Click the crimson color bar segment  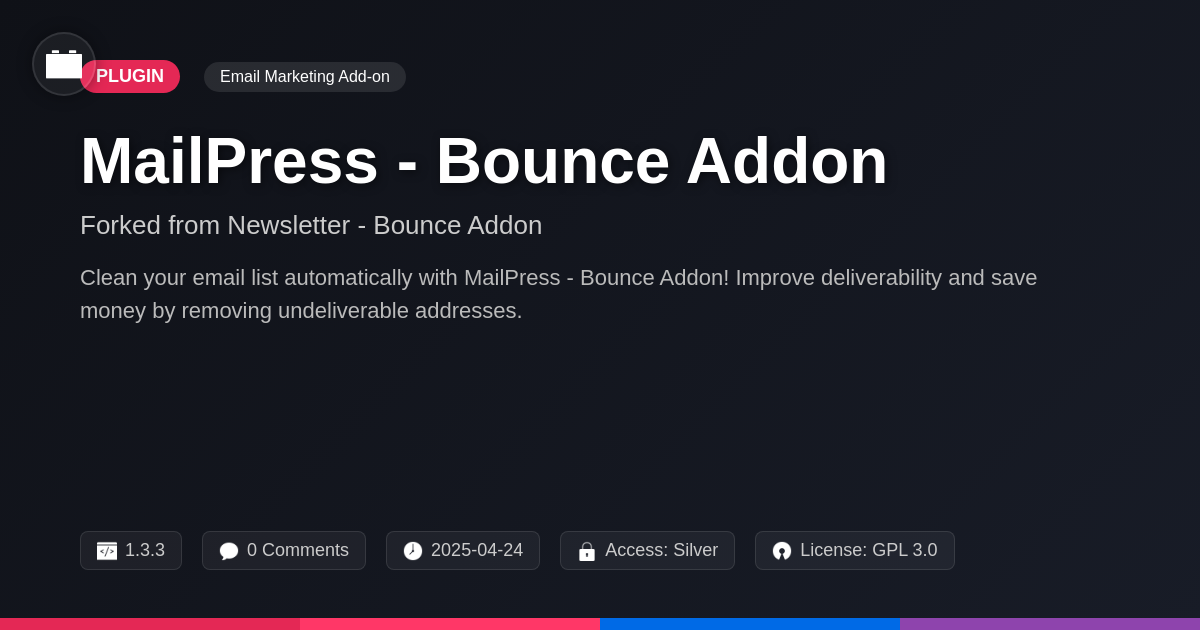pos(150,624)
